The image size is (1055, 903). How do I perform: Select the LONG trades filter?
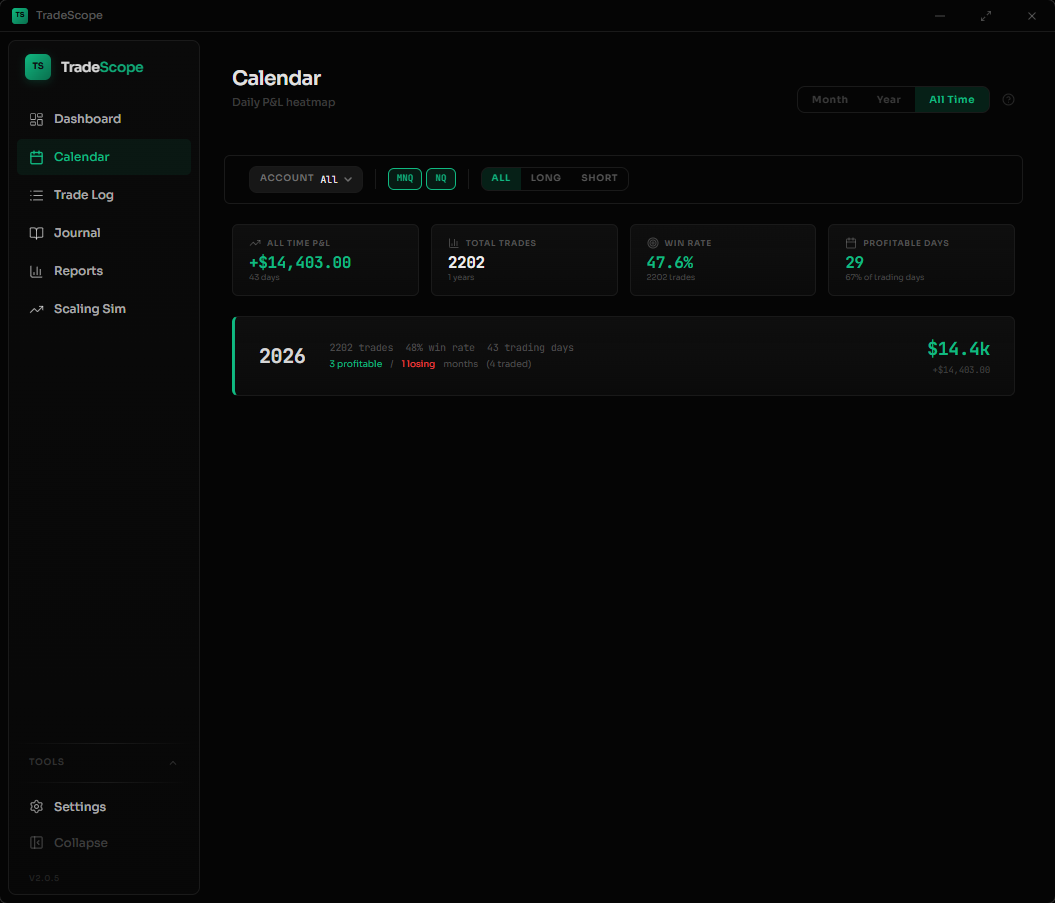point(545,178)
